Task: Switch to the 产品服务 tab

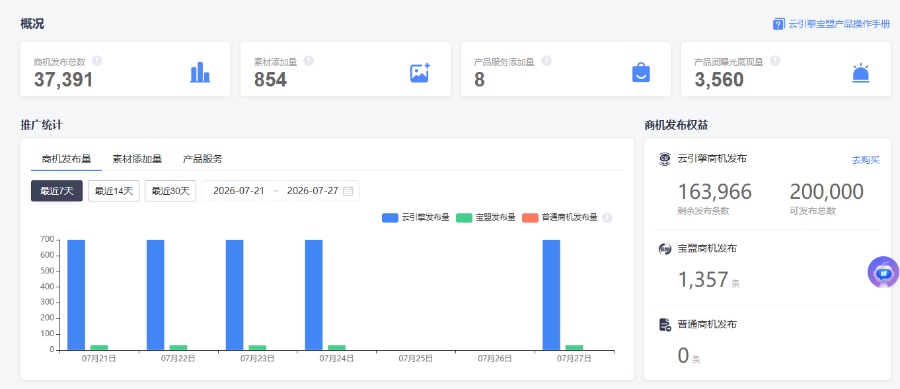Action: 203,159
